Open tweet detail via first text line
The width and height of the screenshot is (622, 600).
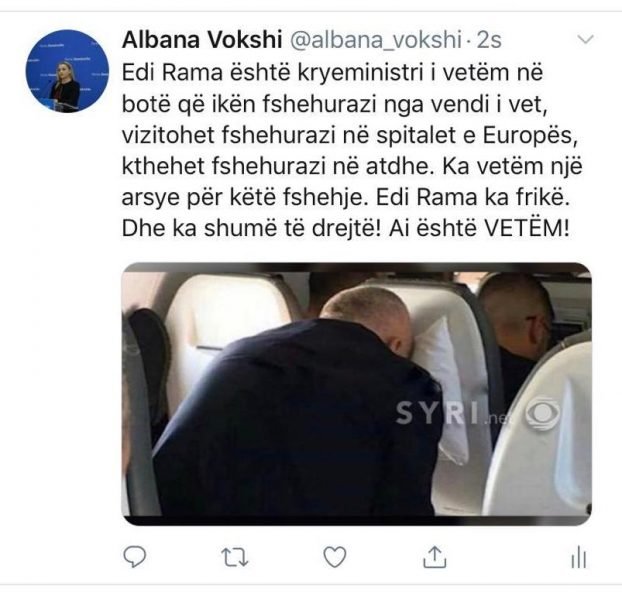(x=332, y=73)
